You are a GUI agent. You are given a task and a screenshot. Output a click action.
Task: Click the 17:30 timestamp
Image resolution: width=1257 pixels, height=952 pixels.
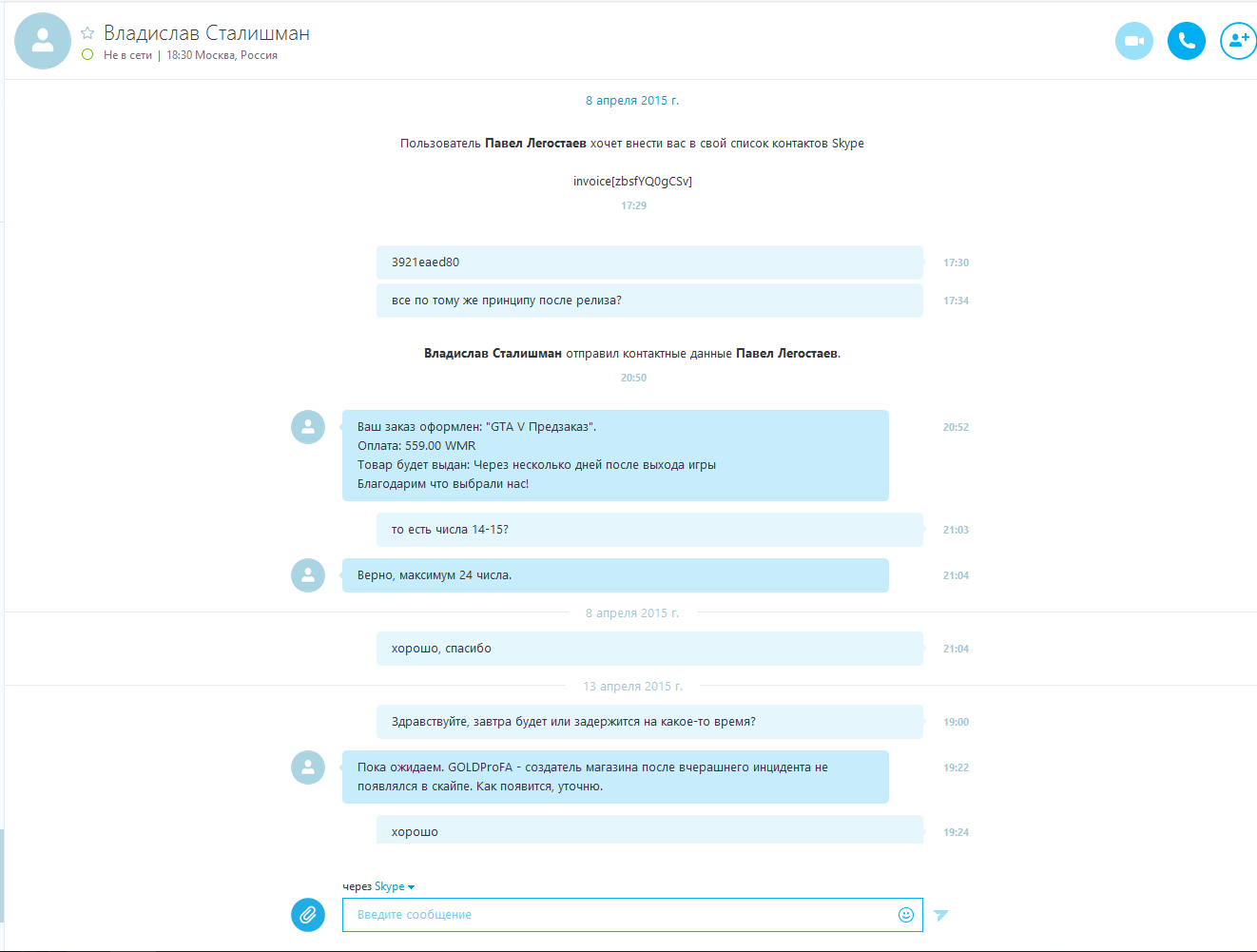coord(956,262)
